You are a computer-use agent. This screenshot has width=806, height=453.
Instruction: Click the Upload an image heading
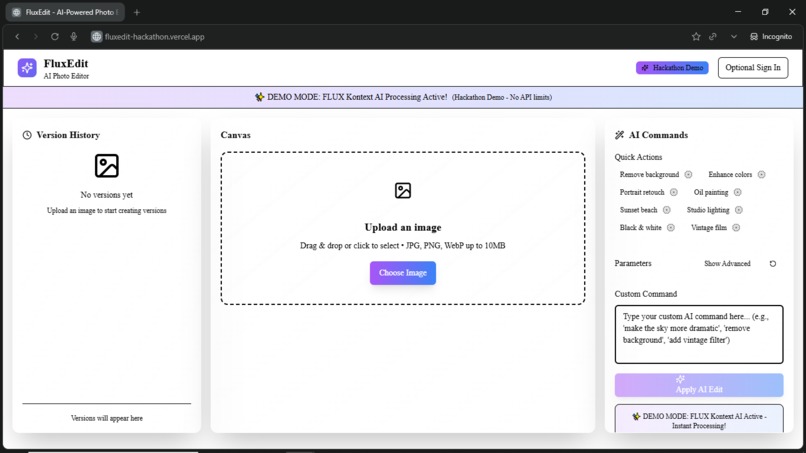pyautogui.click(x=402, y=227)
